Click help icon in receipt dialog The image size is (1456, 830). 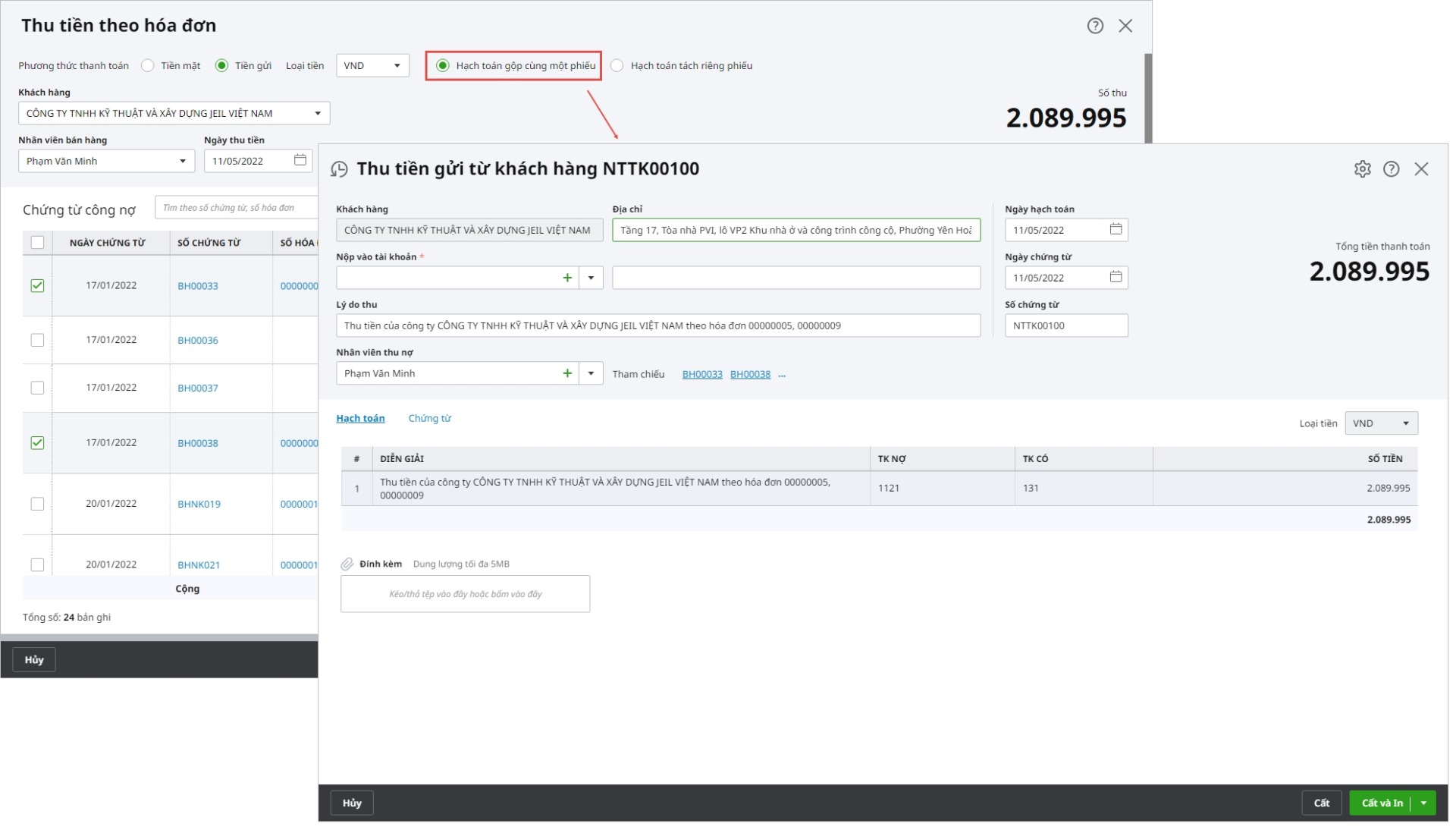coord(1391,169)
